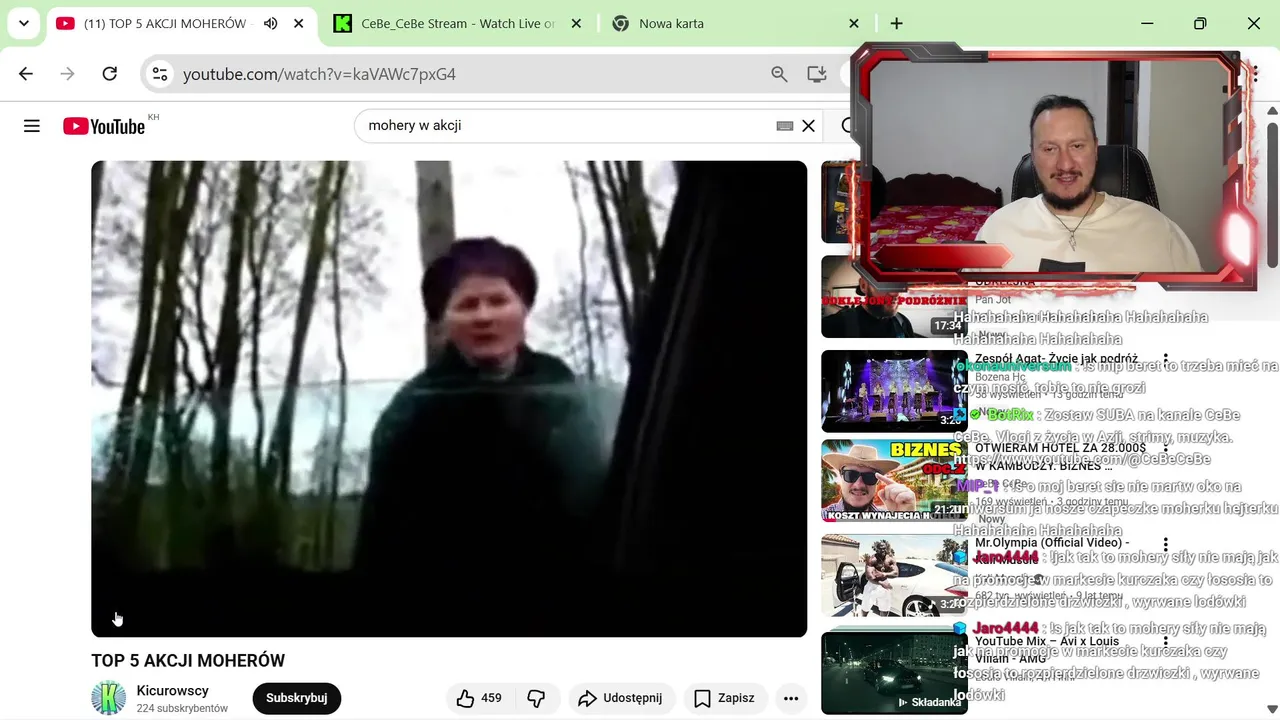Open a new browser tab
This screenshot has height=720, width=1280.
[x=896, y=23]
